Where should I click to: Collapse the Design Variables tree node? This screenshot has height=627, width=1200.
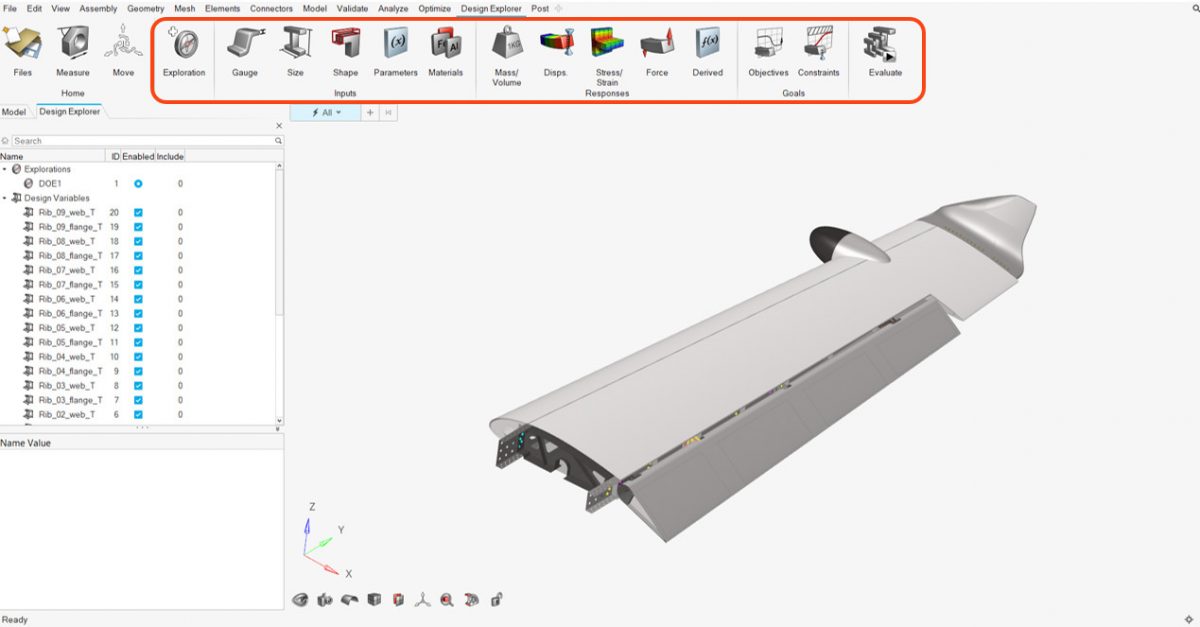click(x=5, y=198)
